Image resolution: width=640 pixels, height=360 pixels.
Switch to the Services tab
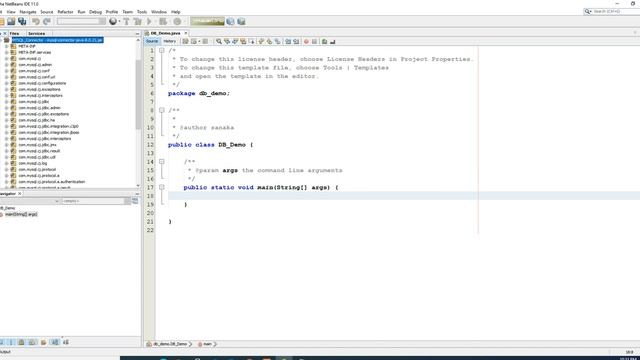pyautogui.click(x=36, y=33)
